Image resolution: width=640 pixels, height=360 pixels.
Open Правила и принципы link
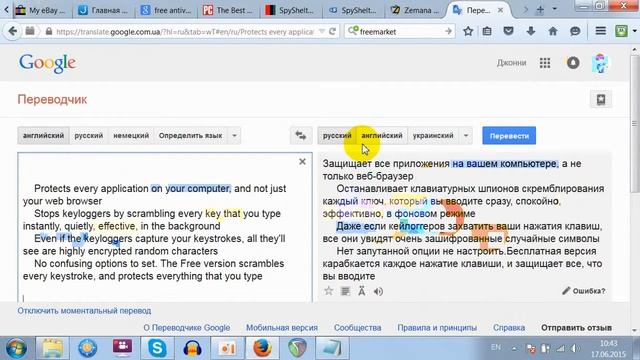pyautogui.click(x=437, y=327)
